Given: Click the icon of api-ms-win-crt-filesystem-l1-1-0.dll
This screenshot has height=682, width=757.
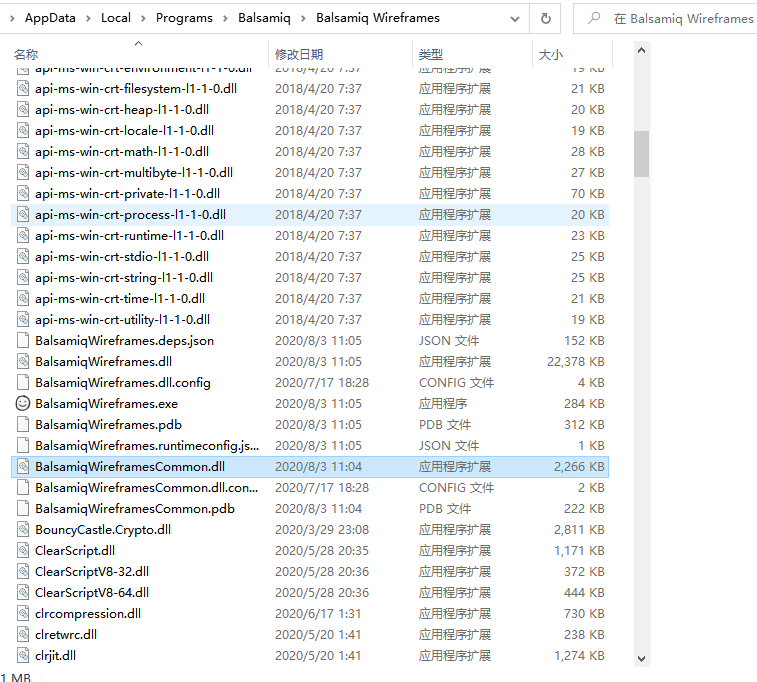Looking at the screenshot, I should coord(23,88).
